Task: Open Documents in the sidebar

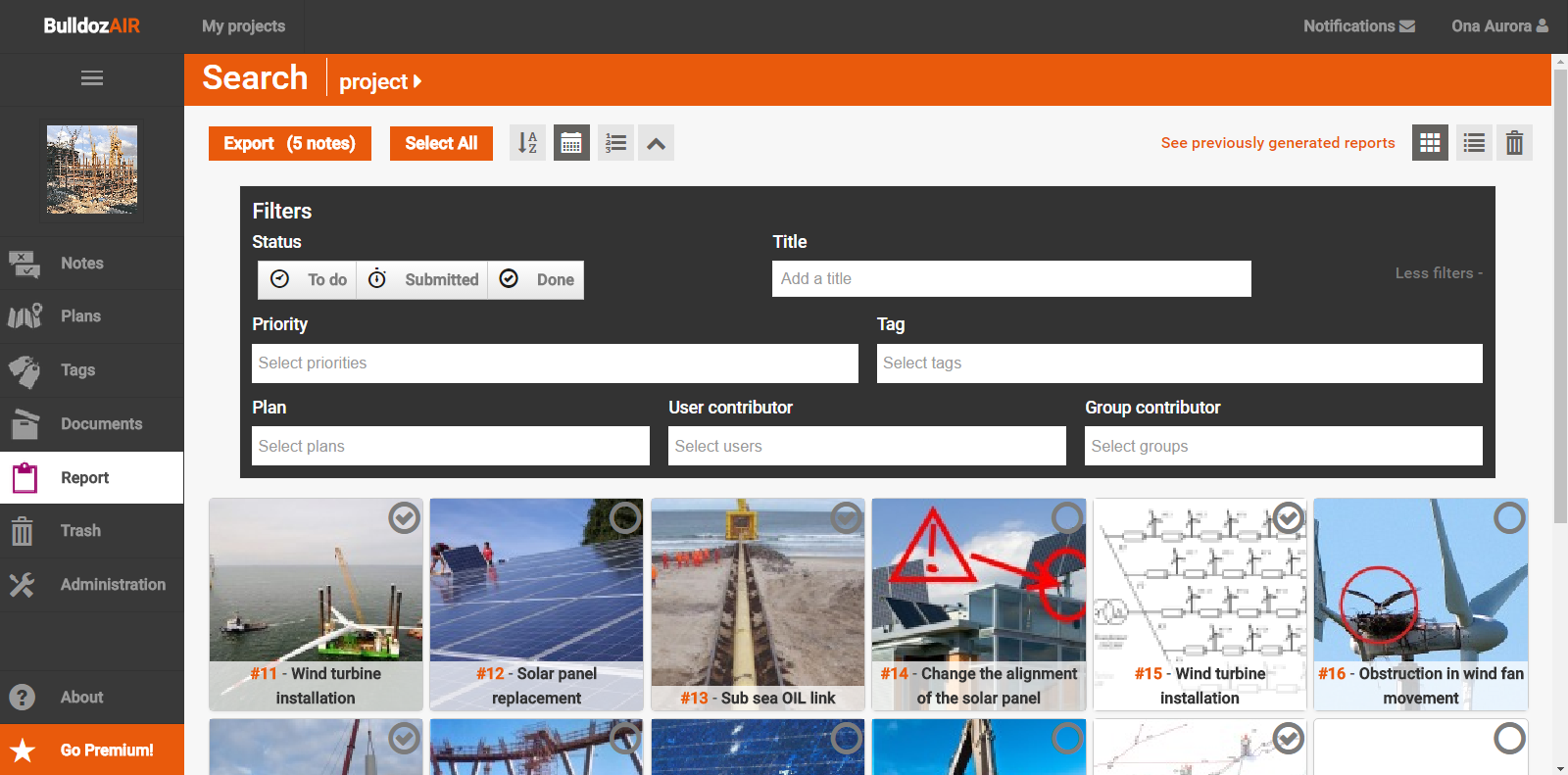Action: click(92, 423)
